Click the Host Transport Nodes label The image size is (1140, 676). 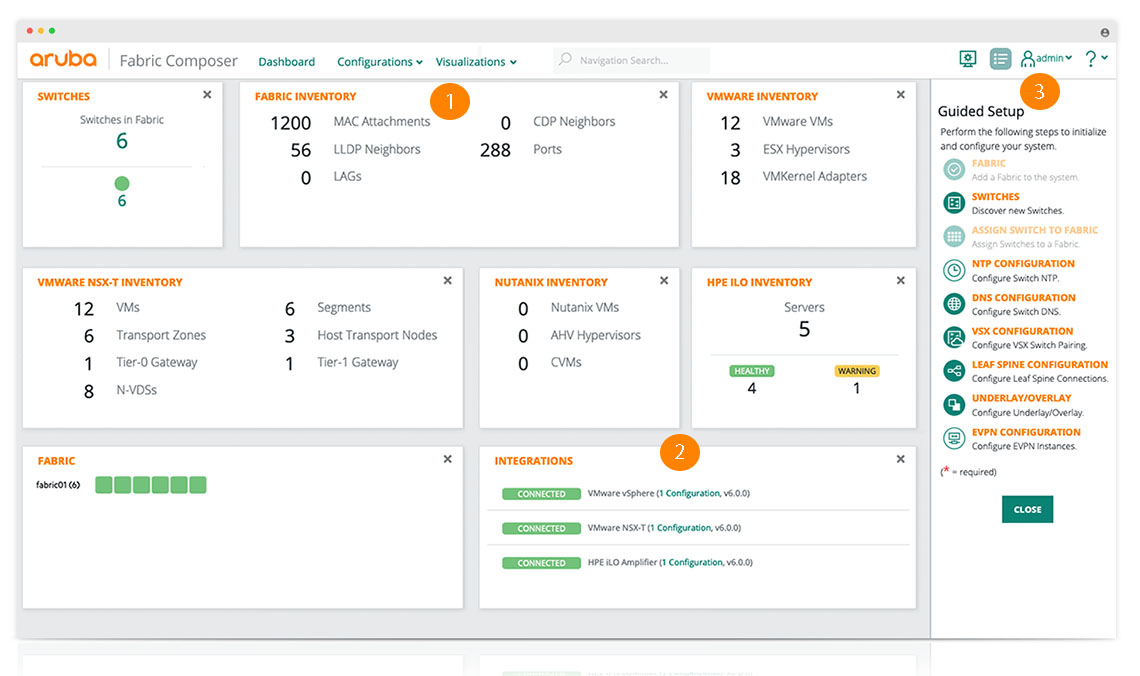pyautogui.click(x=377, y=335)
